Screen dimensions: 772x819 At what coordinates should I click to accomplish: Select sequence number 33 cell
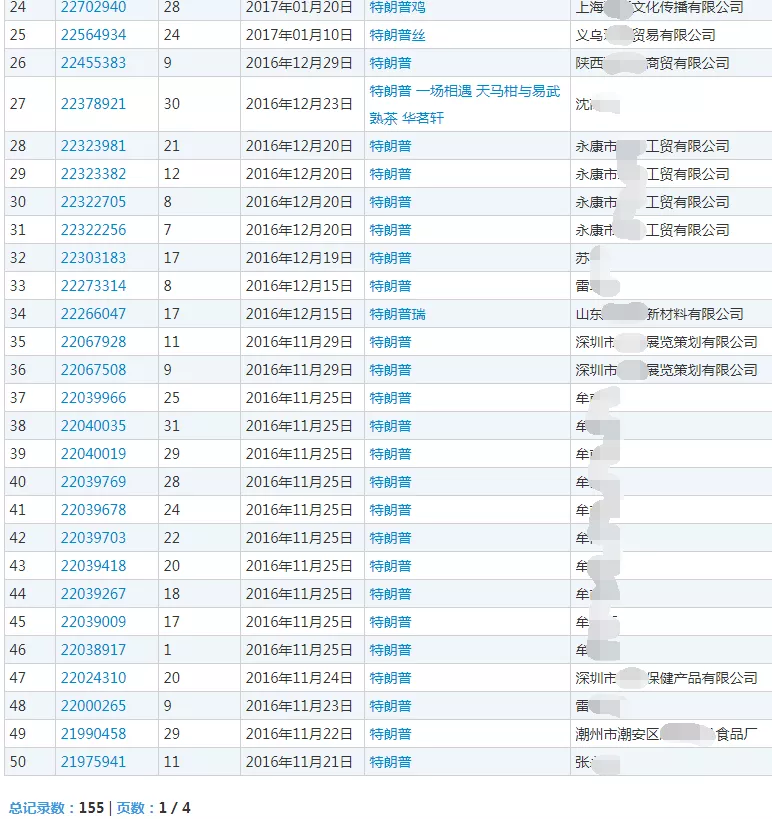pos(30,286)
